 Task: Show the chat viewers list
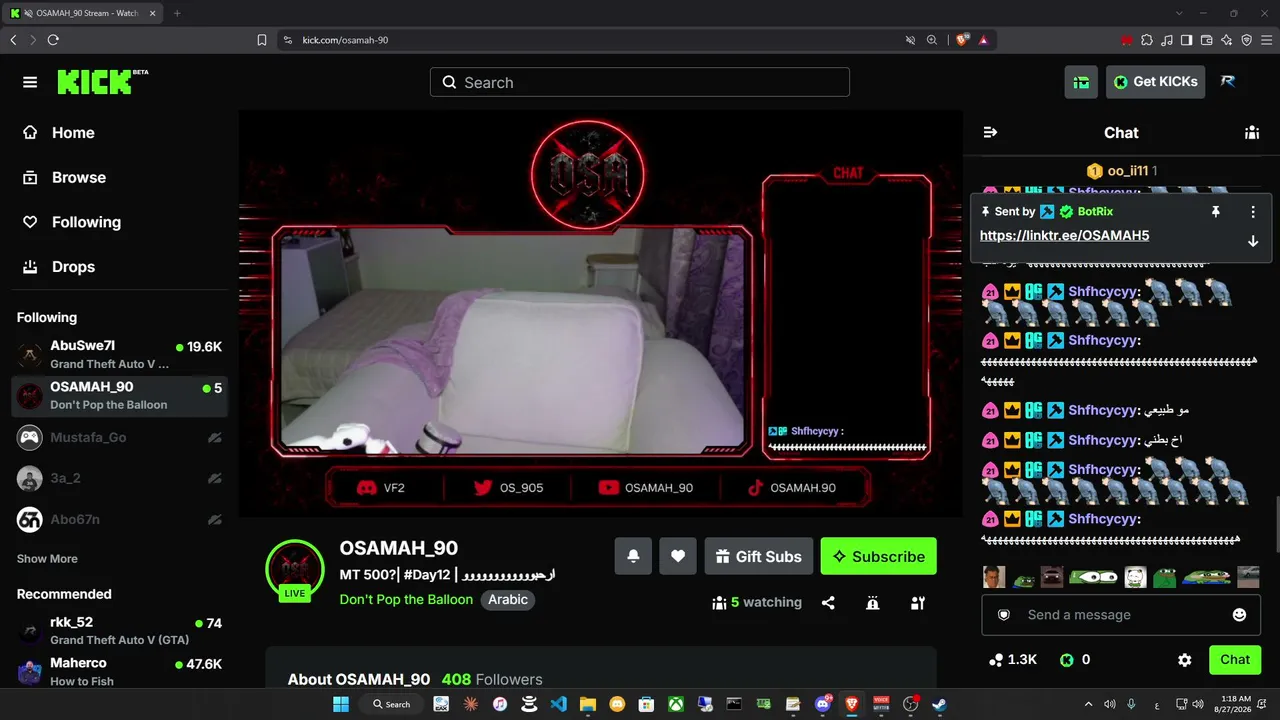click(x=1251, y=133)
